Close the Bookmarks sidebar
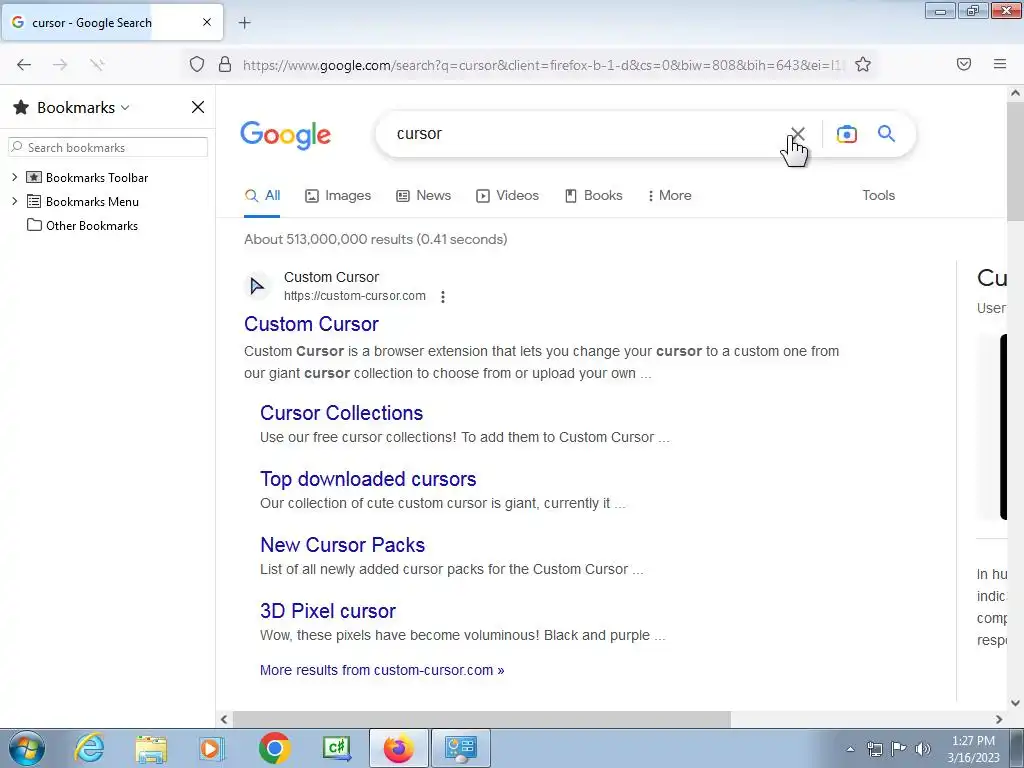Viewport: 1024px width, 768px height. pyautogui.click(x=198, y=107)
